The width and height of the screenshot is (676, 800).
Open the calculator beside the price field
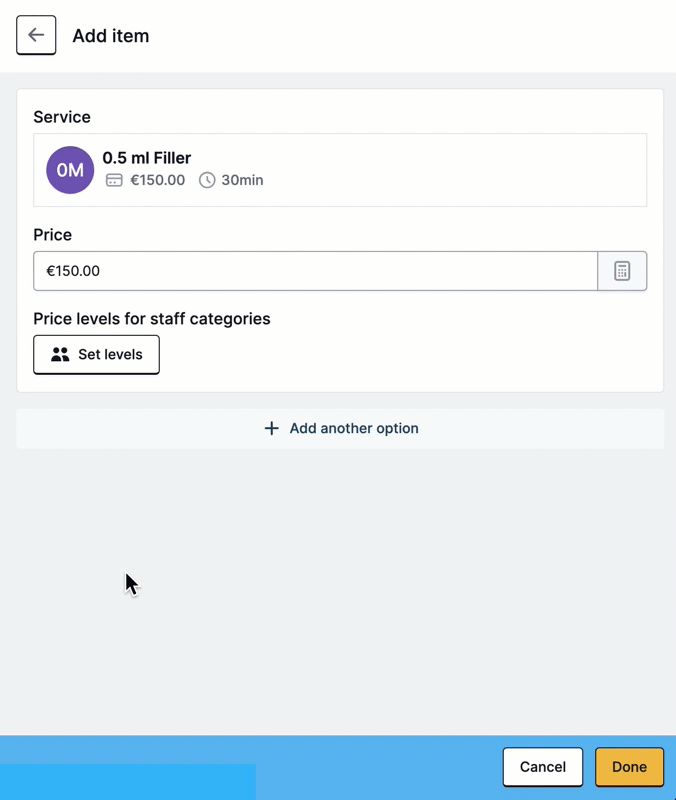622,271
